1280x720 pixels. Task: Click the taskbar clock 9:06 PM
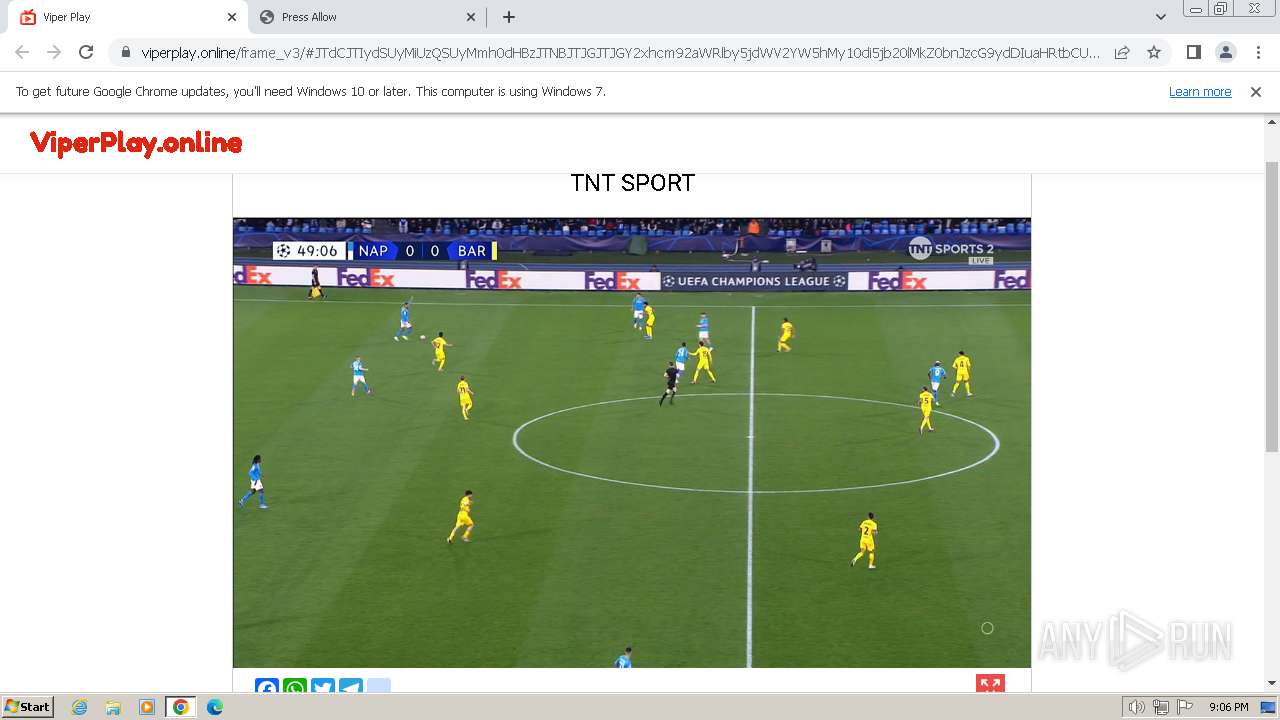1229,707
